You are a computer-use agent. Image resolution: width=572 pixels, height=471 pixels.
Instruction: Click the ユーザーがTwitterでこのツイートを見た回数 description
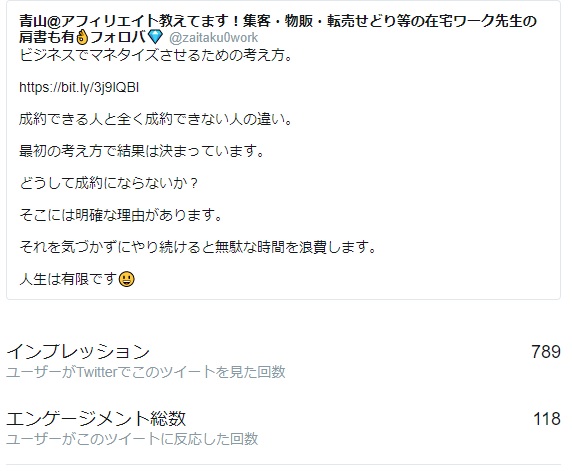pos(146,372)
